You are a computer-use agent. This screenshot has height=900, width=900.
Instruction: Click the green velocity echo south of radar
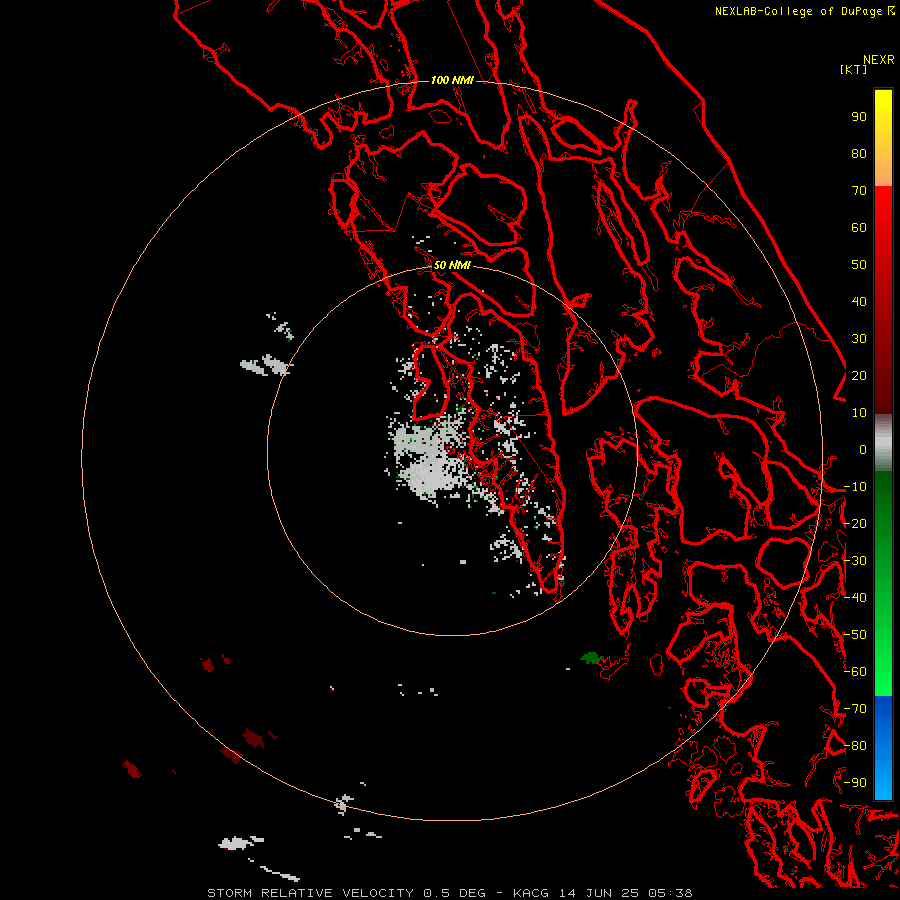[x=590, y=658]
